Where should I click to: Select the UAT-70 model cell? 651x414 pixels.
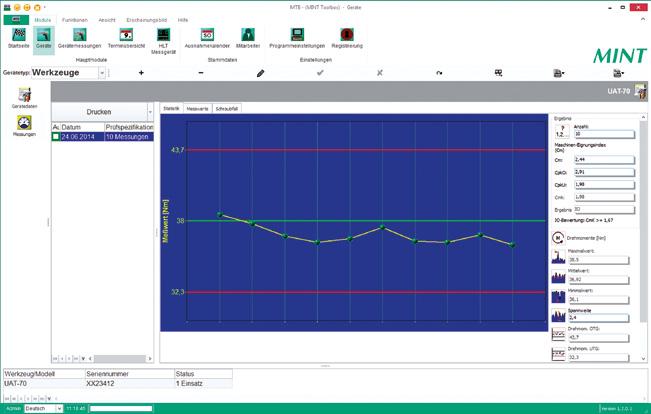44,383
